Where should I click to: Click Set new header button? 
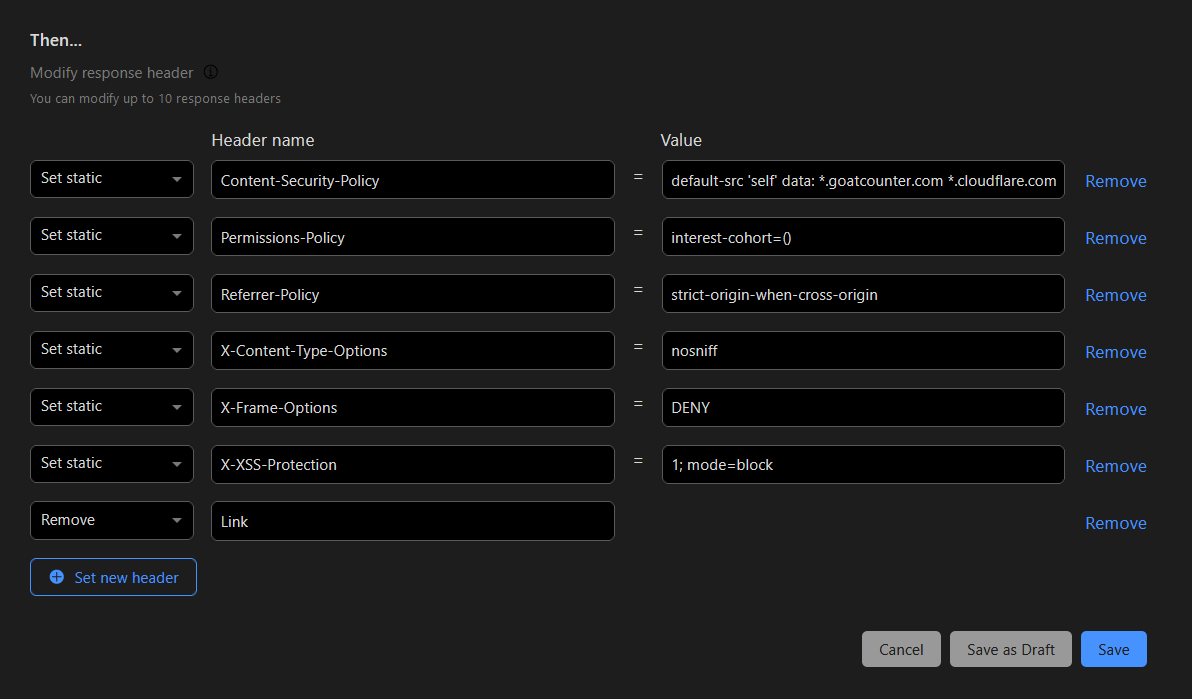tap(113, 577)
